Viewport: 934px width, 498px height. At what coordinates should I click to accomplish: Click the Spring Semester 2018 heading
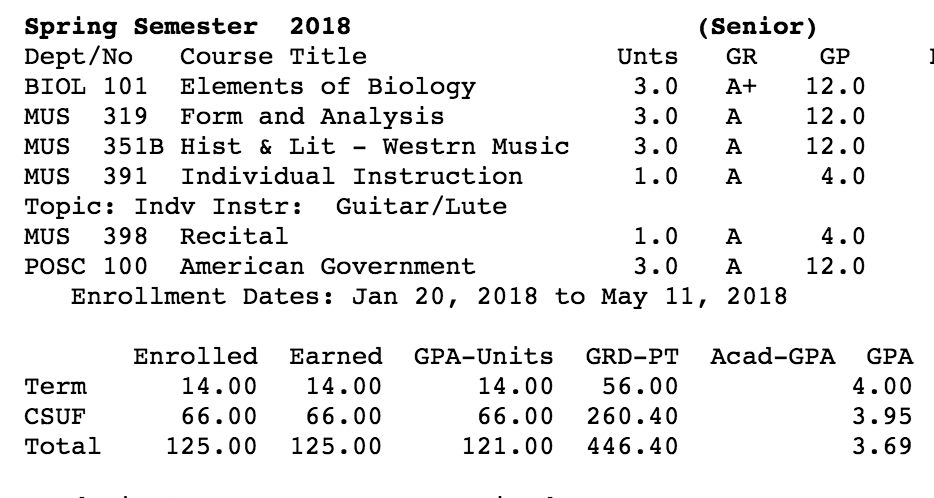(x=188, y=27)
